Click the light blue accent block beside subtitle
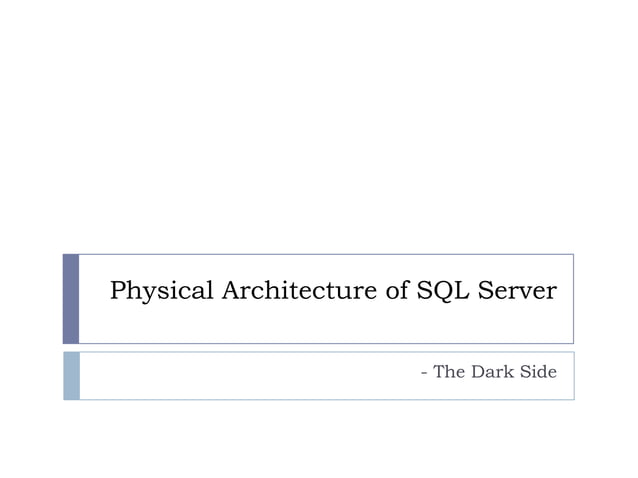 click(71, 375)
